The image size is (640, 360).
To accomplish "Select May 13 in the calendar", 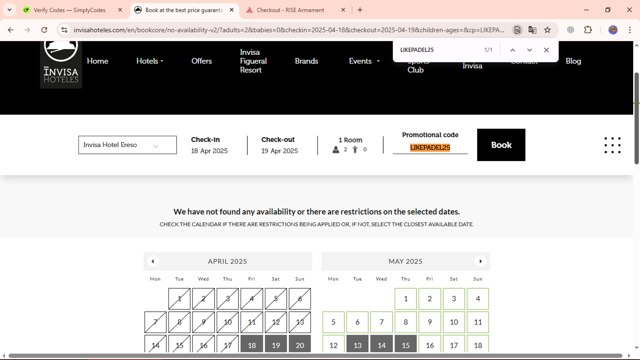I will coord(358,345).
